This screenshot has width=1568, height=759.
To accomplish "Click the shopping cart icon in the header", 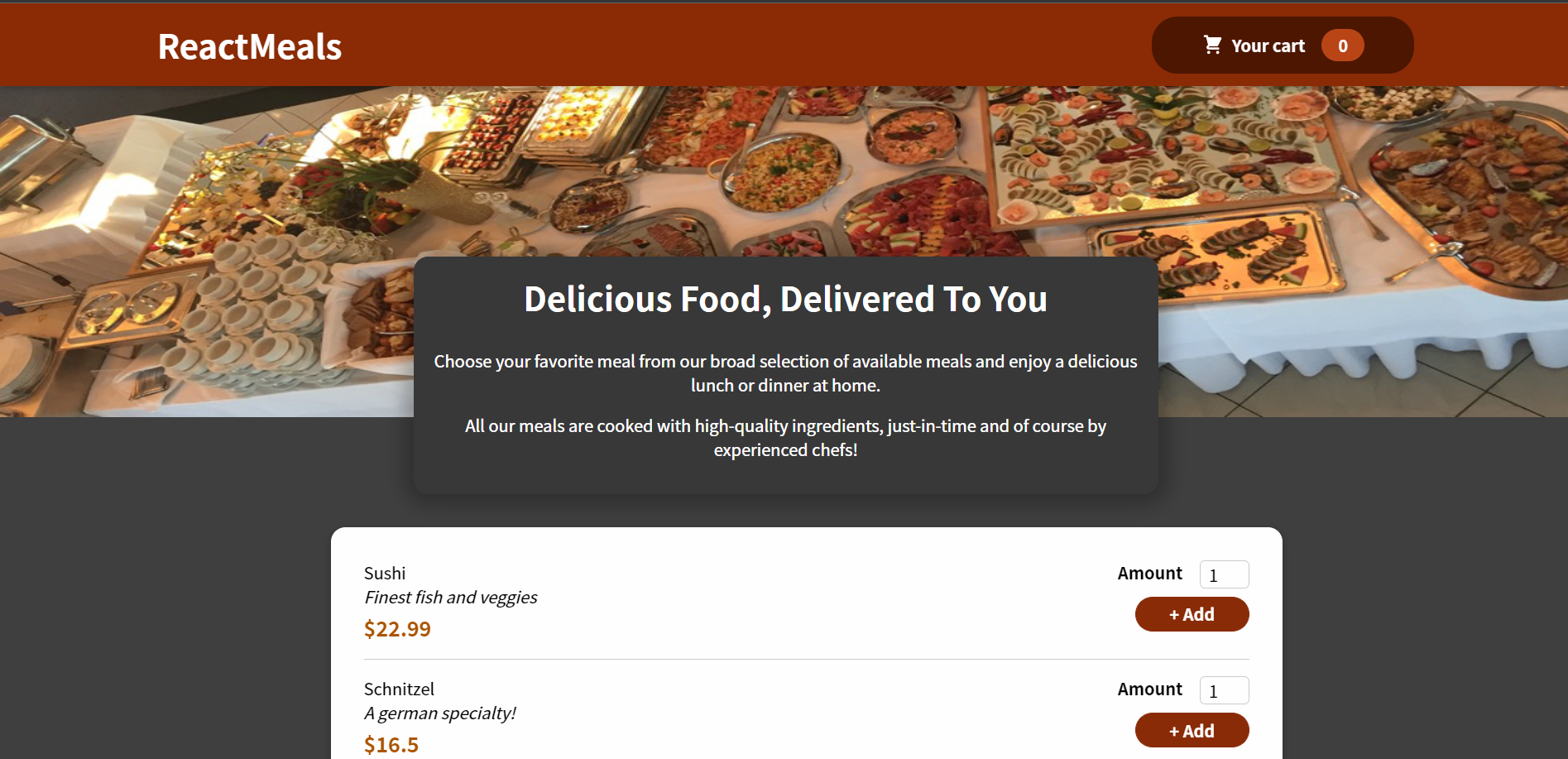I will [x=1212, y=45].
